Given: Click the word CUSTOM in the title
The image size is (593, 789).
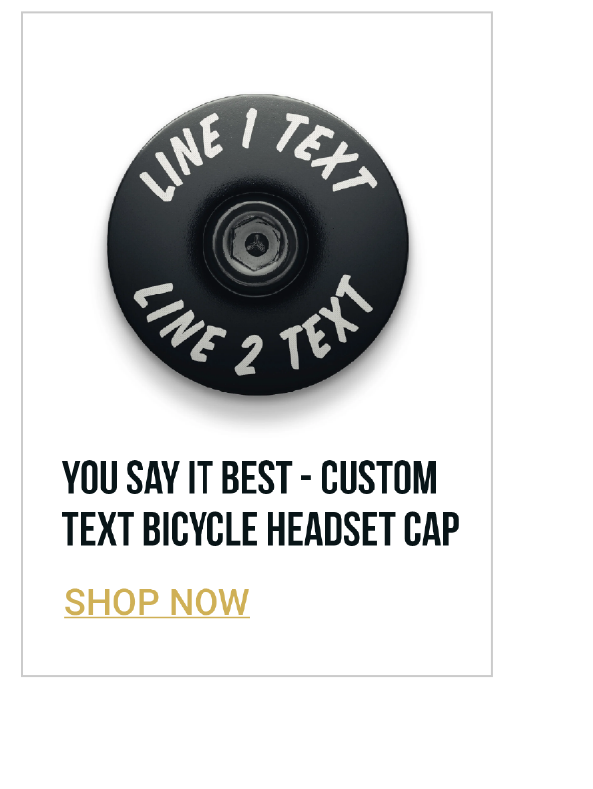Looking at the screenshot, I should 379,478.
